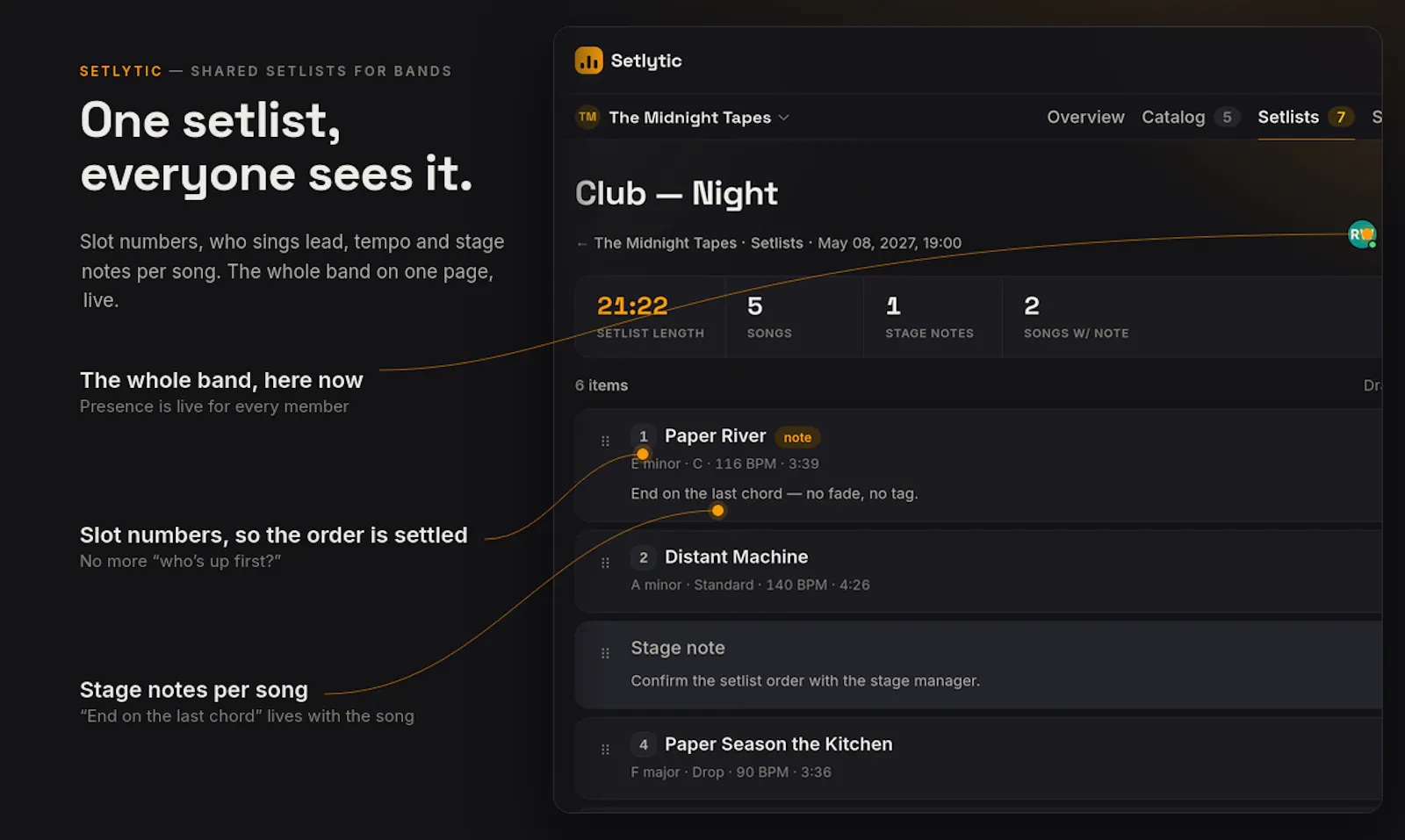Open the Setlists breadcrumb link
The height and width of the screenshot is (840, 1405).
pyautogui.click(x=776, y=243)
